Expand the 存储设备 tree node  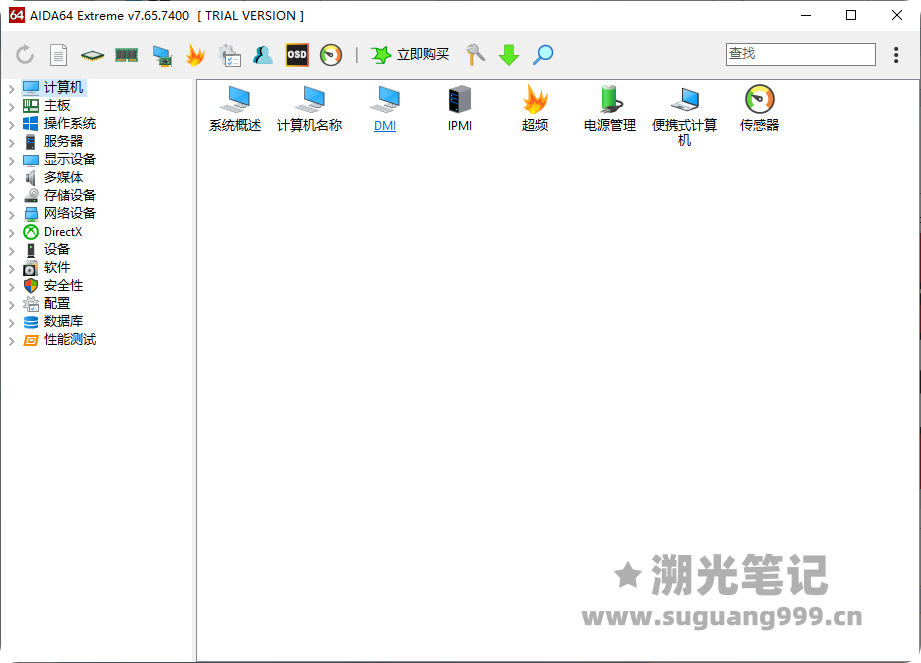[x=11, y=197]
